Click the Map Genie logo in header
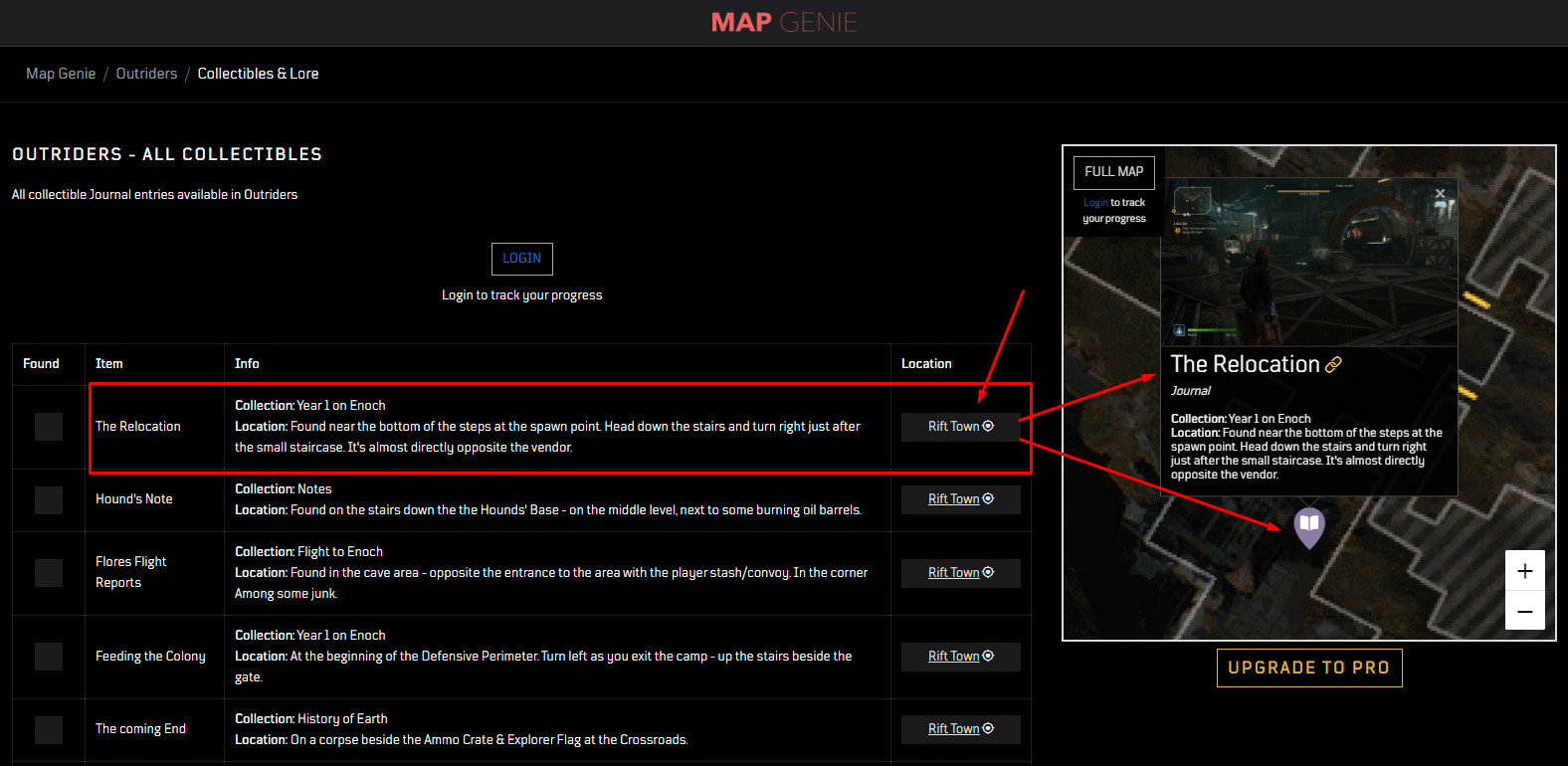Screen dimensions: 1568x766 (x=784, y=22)
